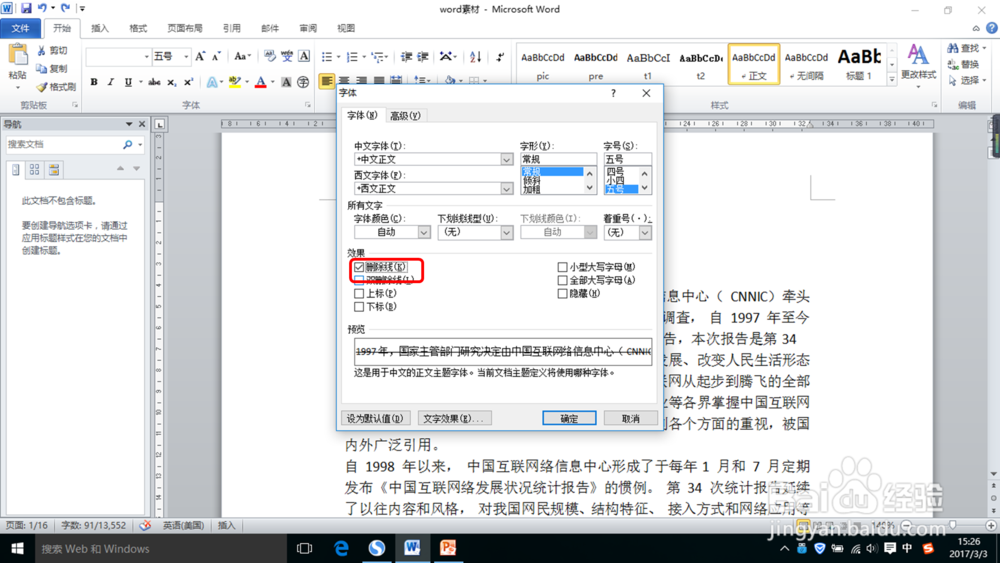Click the numbered list icon

tap(351, 57)
